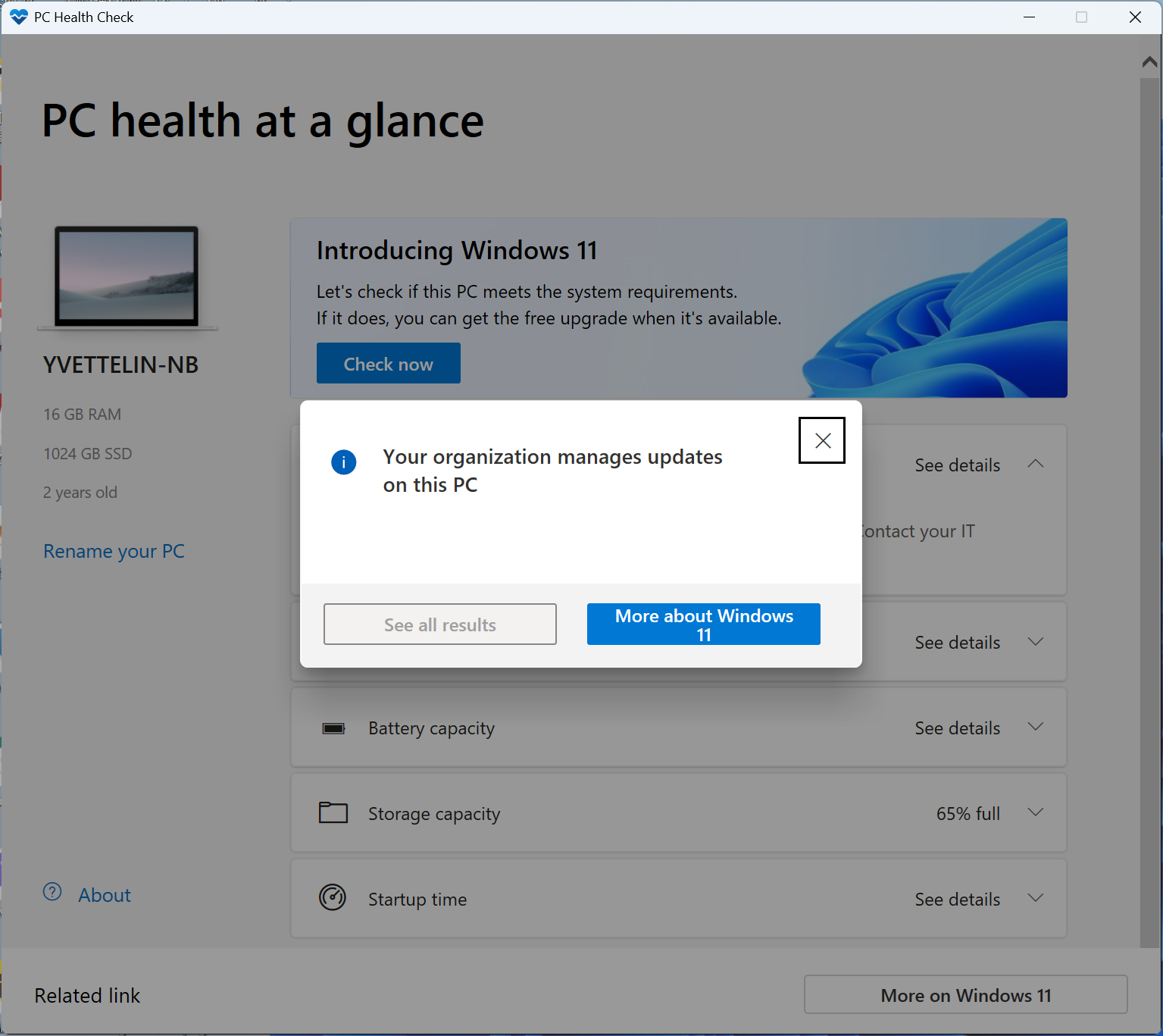This screenshot has height=1036, width=1163.
Task: Click the question mark icon beside About
Action: click(x=52, y=892)
